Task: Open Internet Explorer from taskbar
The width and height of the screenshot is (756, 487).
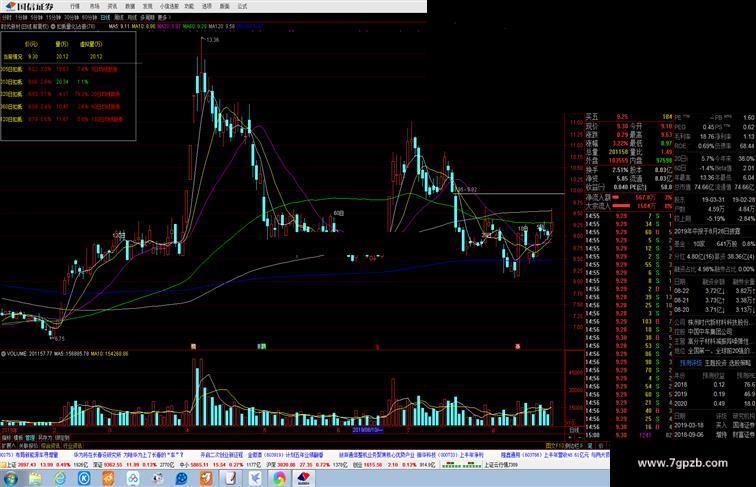Action: pos(60,478)
